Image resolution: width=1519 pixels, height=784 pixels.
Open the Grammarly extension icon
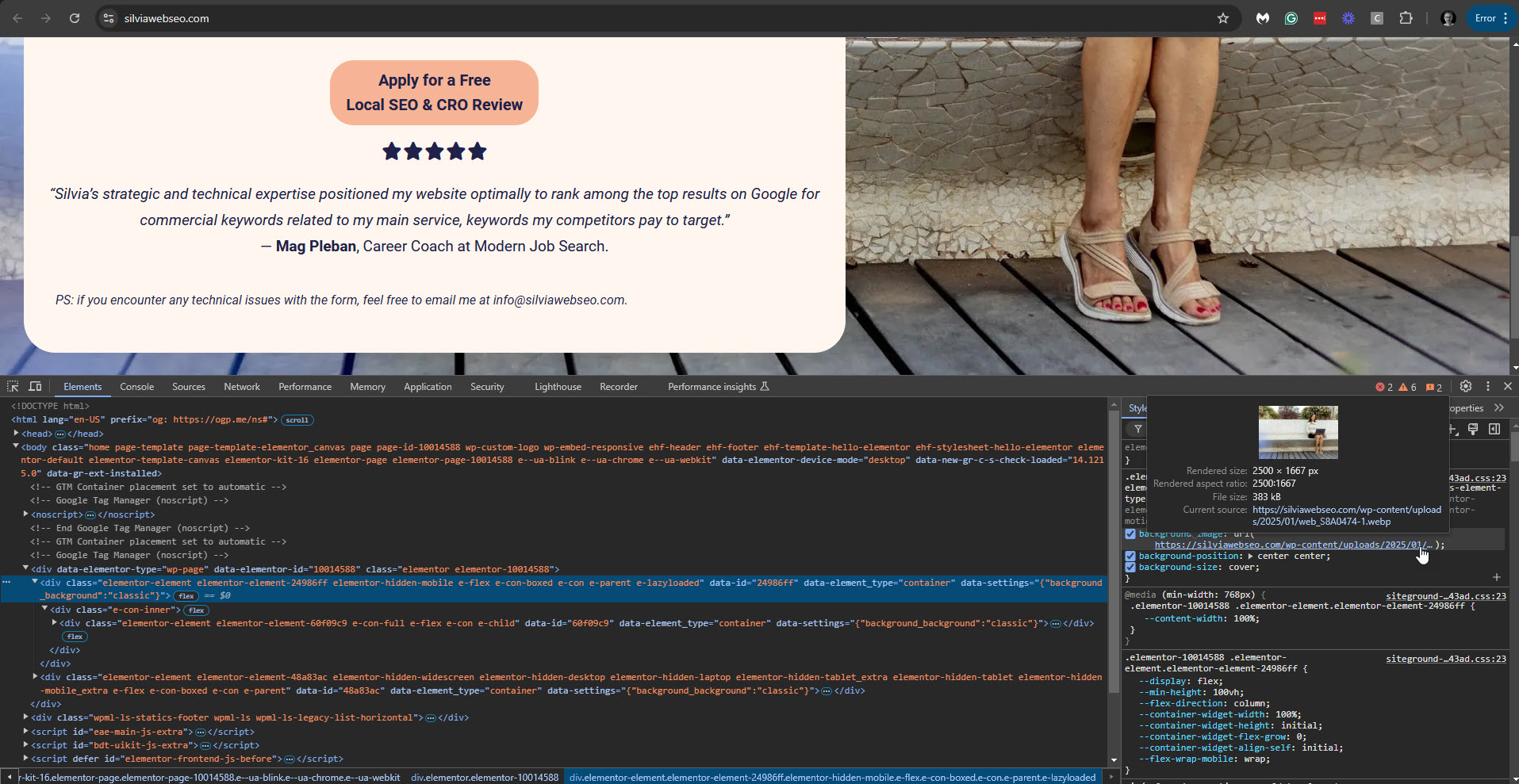(x=1291, y=18)
